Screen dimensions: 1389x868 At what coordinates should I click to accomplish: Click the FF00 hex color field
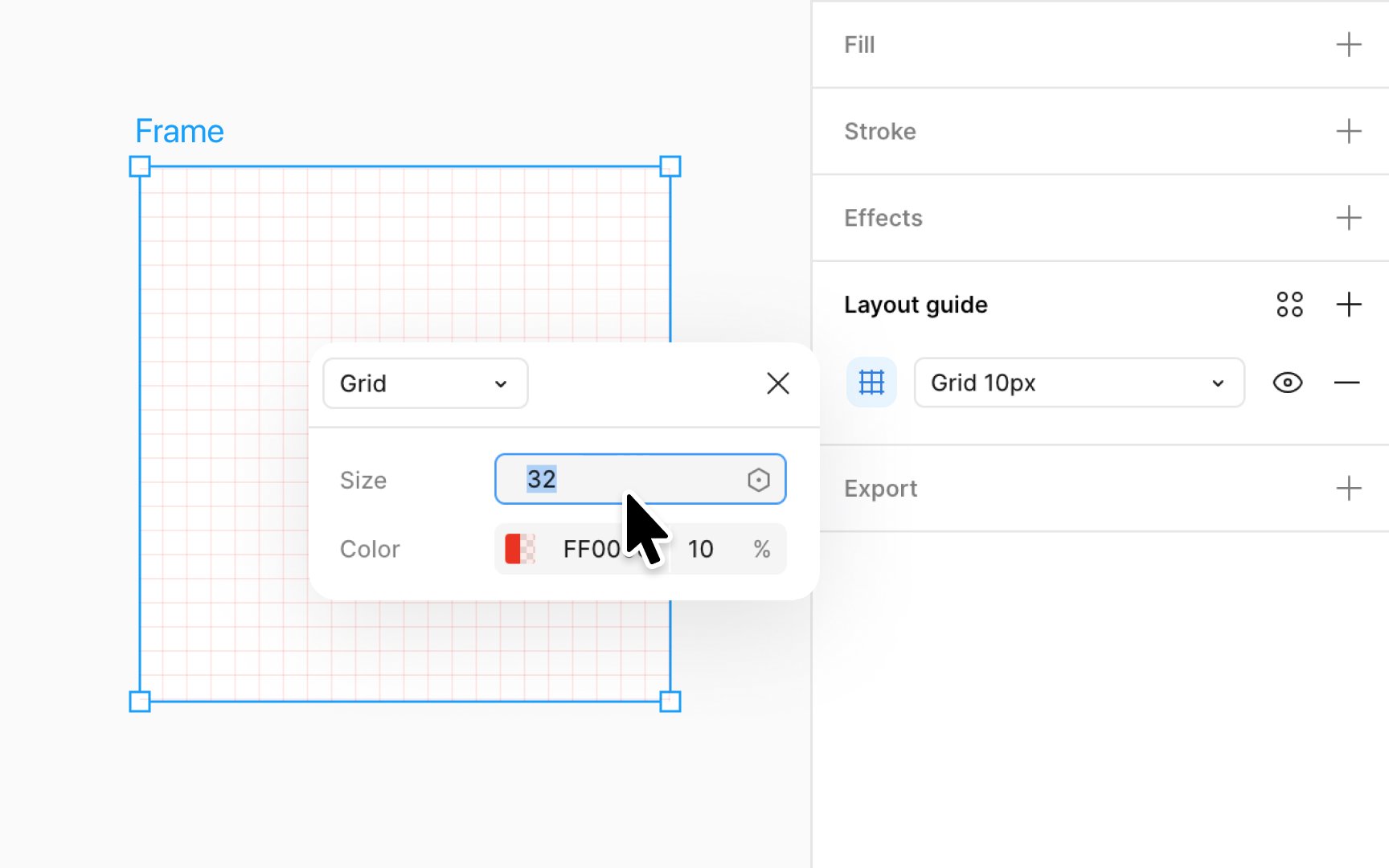592,549
